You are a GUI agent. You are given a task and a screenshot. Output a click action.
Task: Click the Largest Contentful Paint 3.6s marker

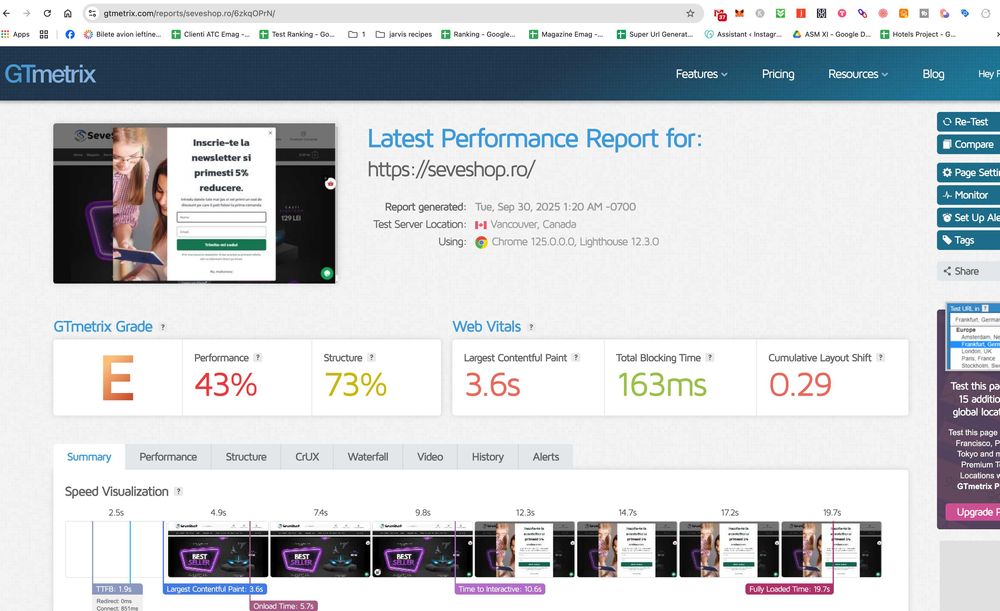tap(214, 589)
